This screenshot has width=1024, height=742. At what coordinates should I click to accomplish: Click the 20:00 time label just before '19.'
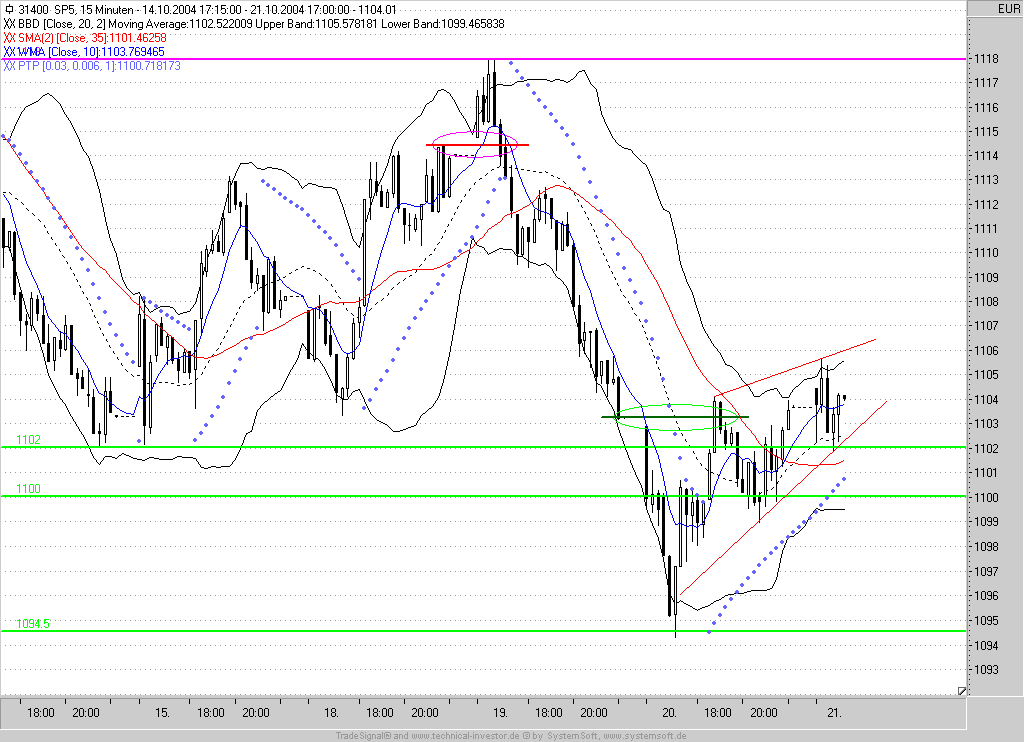(x=424, y=713)
